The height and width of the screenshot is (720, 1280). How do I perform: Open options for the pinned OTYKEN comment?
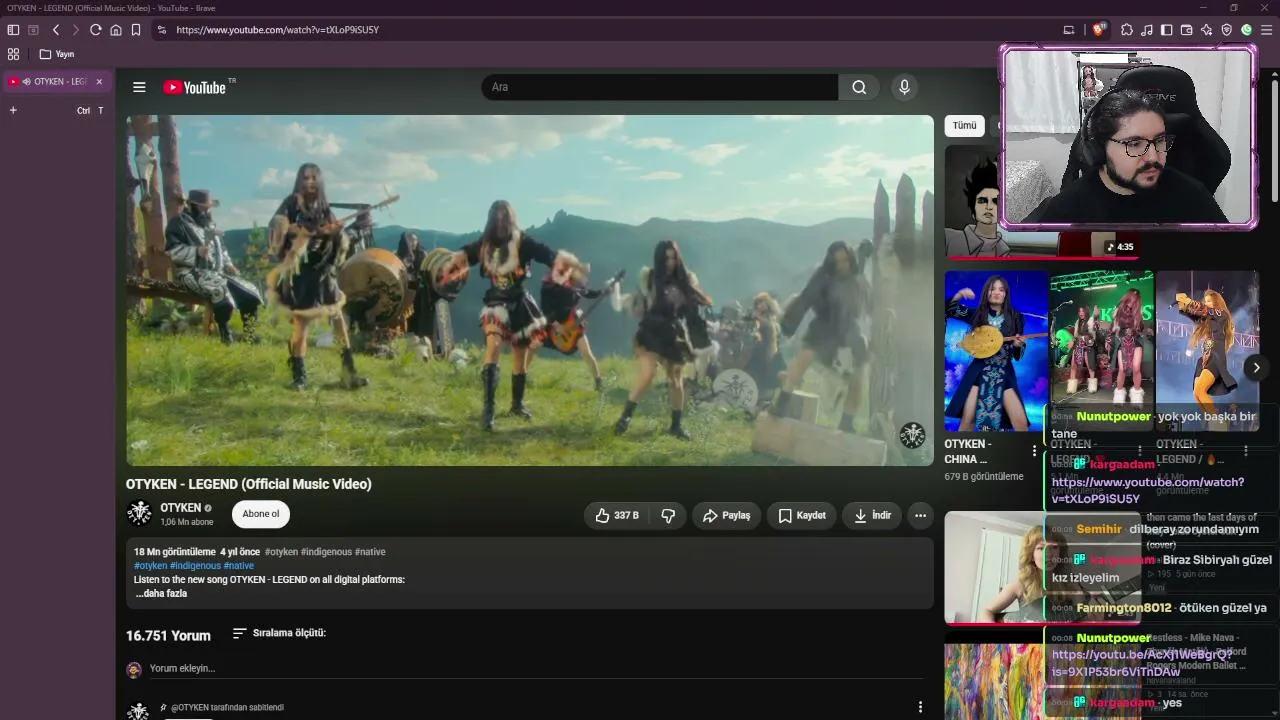(x=920, y=707)
